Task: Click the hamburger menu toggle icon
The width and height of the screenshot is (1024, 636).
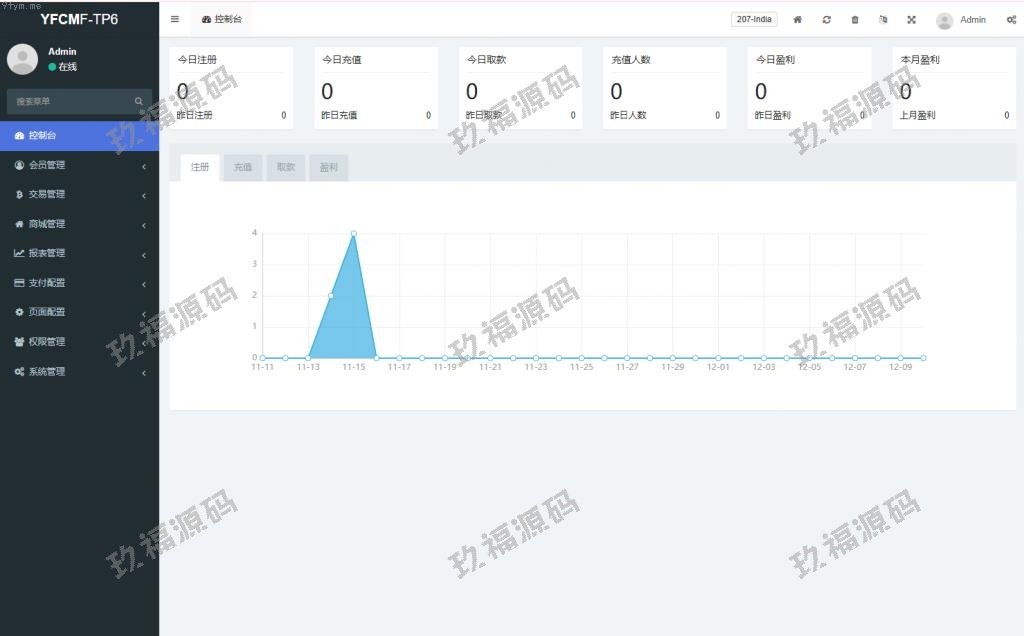Action: point(175,19)
